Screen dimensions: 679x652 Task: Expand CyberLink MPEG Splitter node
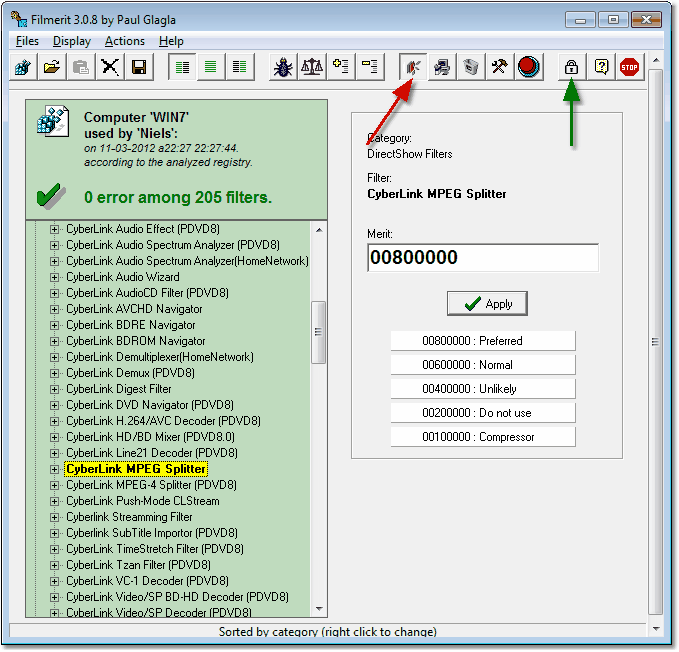[54, 469]
